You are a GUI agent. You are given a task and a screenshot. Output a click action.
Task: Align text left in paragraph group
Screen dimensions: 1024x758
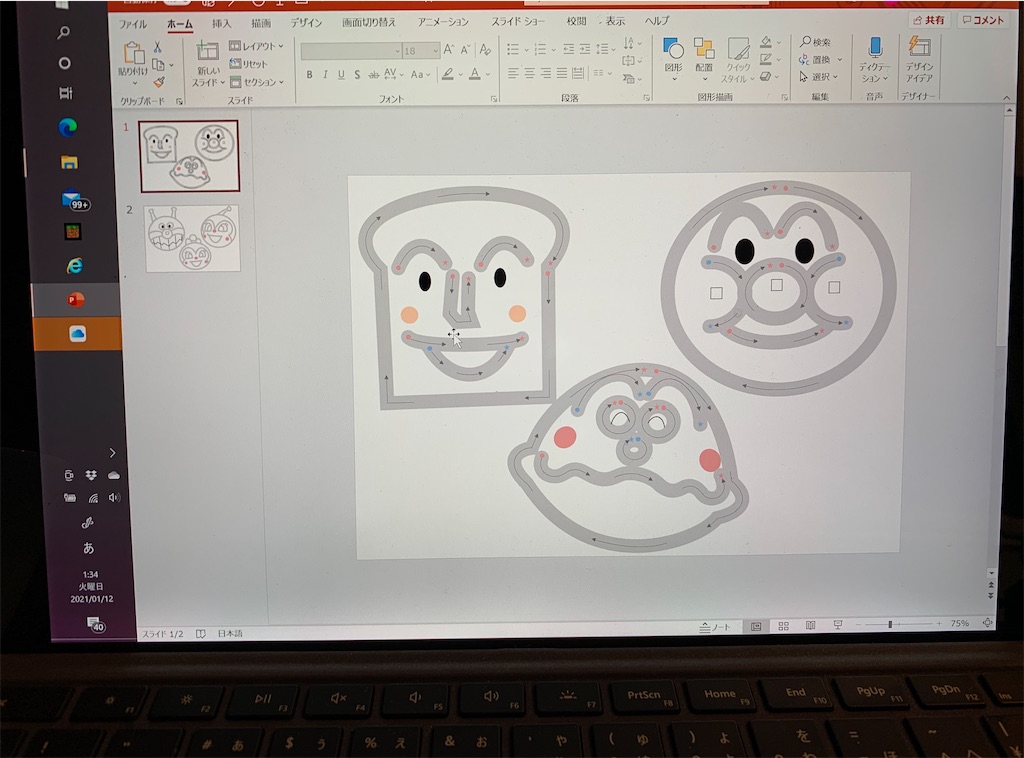click(513, 73)
